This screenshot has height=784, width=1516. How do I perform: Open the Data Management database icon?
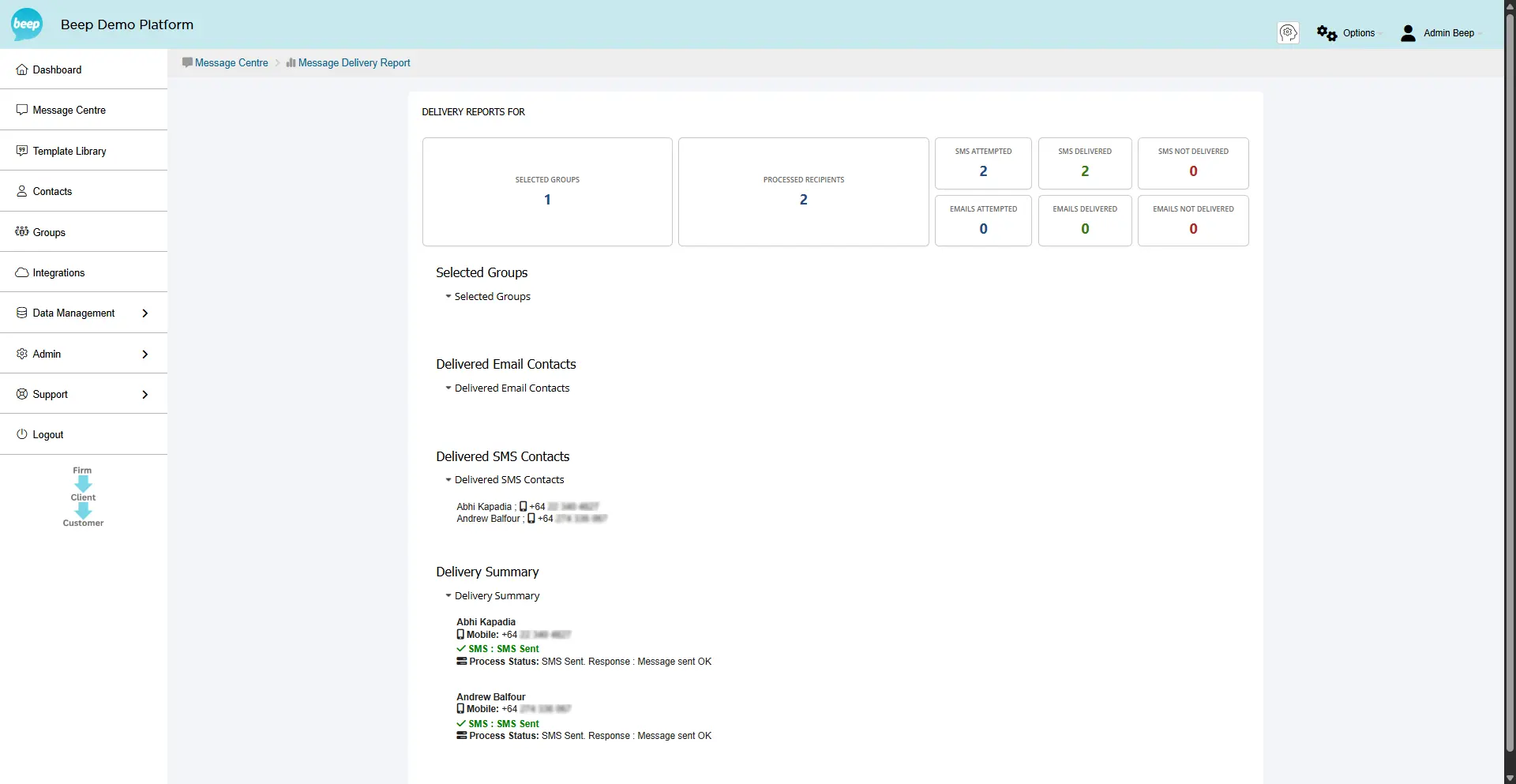point(21,313)
